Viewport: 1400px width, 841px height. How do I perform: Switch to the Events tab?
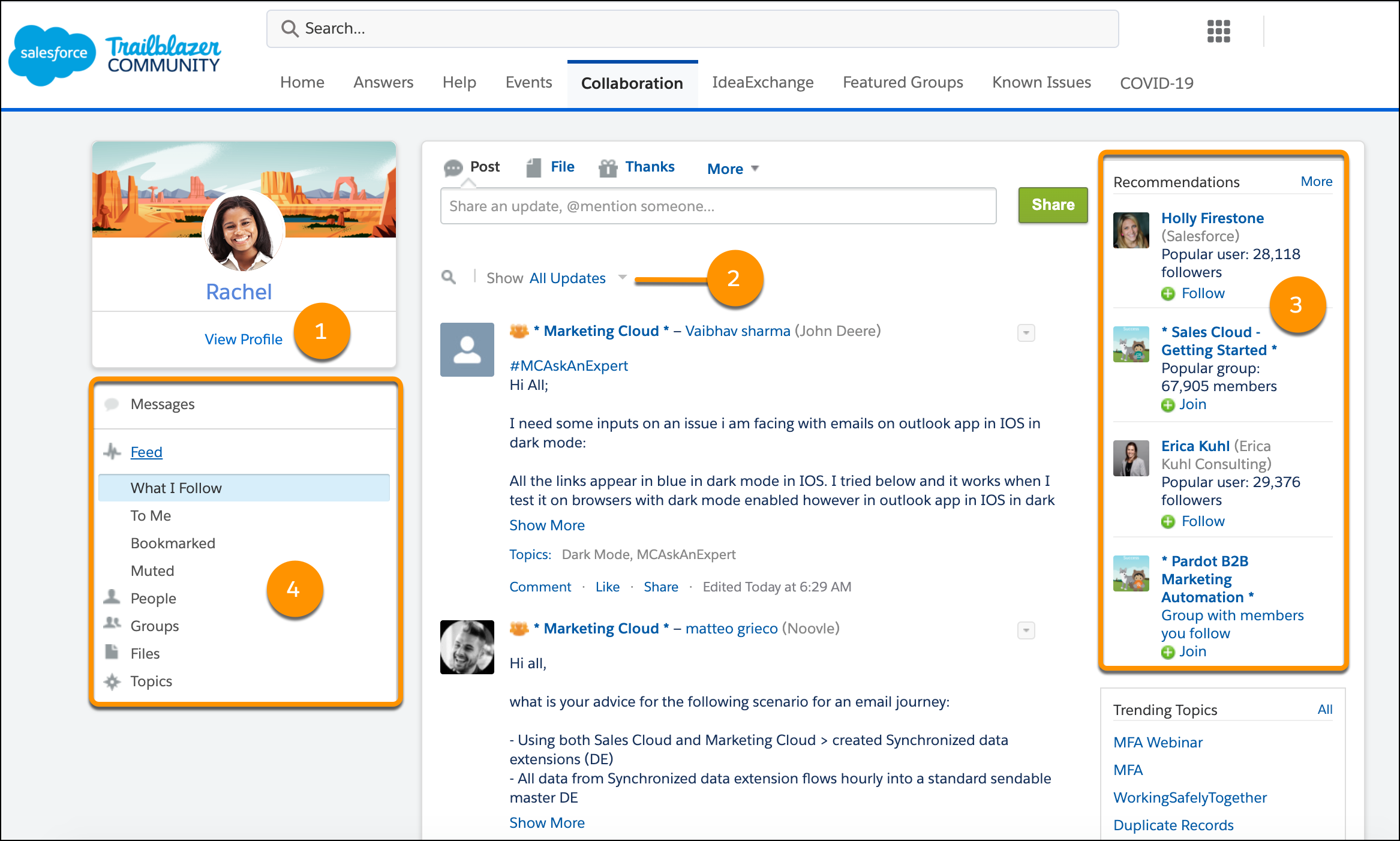click(x=528, y=82)
